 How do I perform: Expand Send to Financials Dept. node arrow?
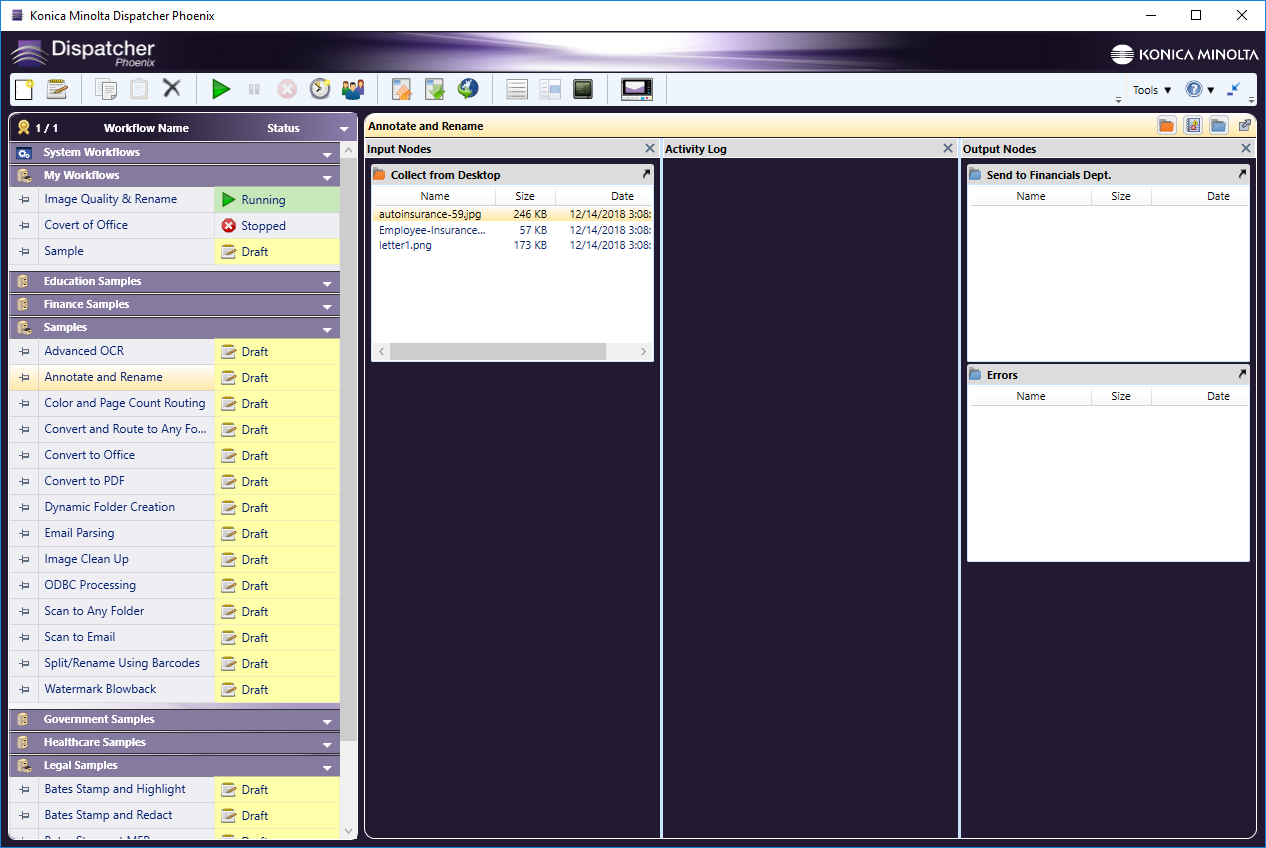[1242, 174]
